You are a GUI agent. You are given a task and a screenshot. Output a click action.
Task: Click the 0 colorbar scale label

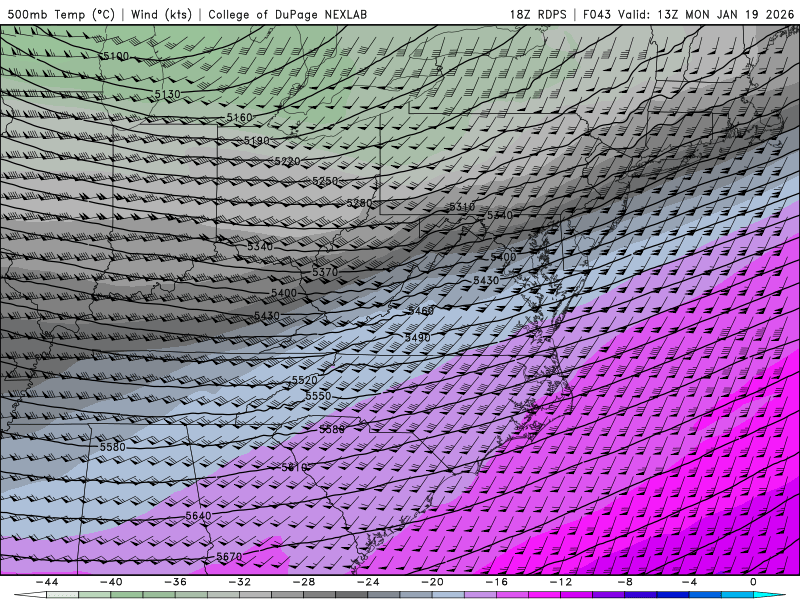(x=753, y=582)
